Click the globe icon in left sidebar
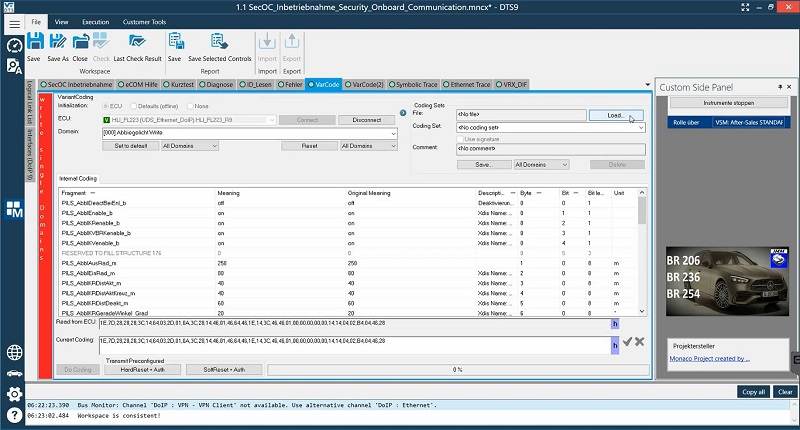Image resolution: width=800 pixels, height=430 pixels. 14,352
